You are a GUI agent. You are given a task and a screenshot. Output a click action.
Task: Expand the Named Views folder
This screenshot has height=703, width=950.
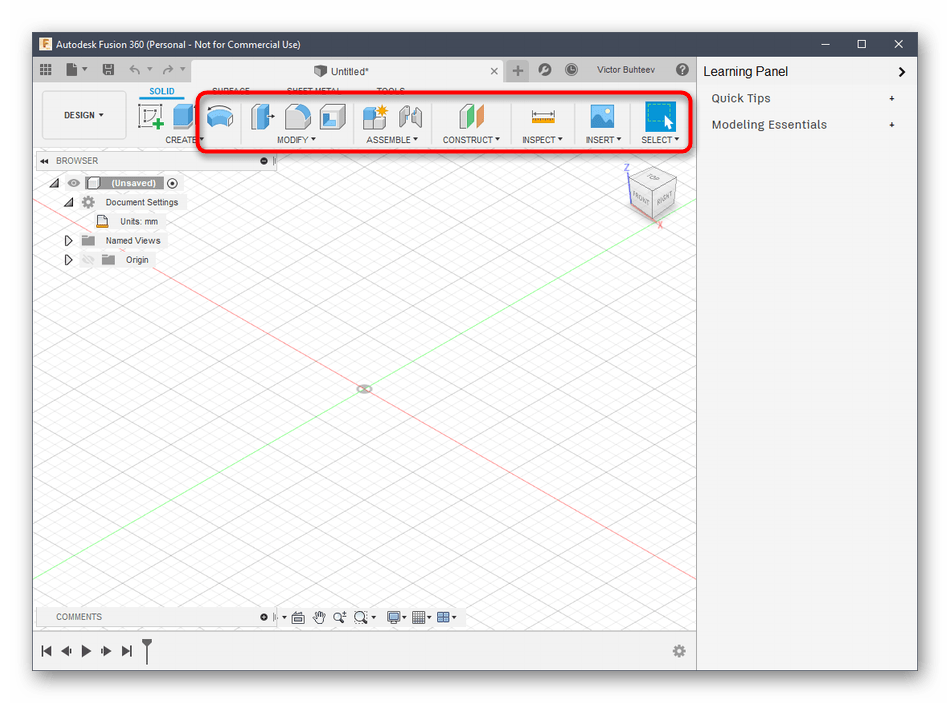pyautogui.click(x=68, y=241)
